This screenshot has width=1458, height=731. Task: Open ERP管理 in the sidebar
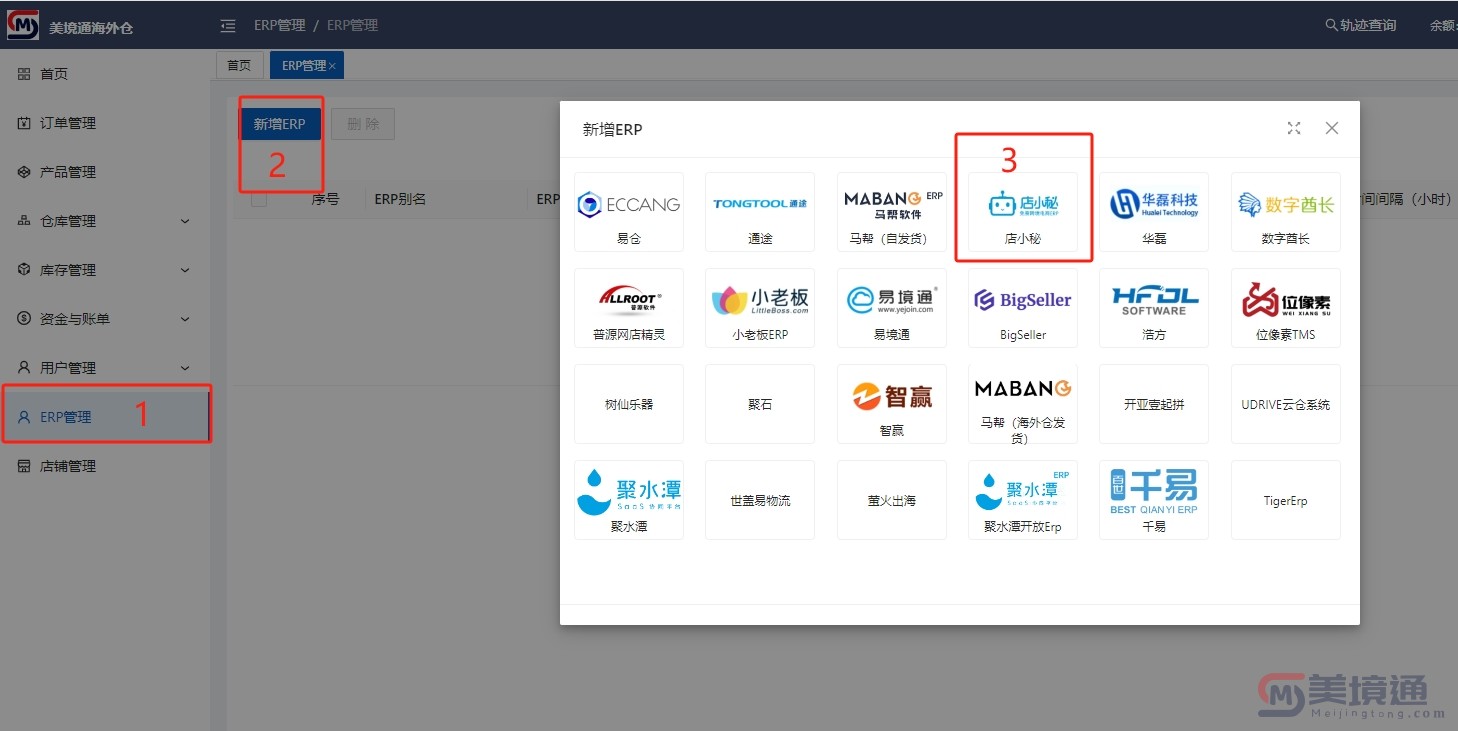point(105,417)
